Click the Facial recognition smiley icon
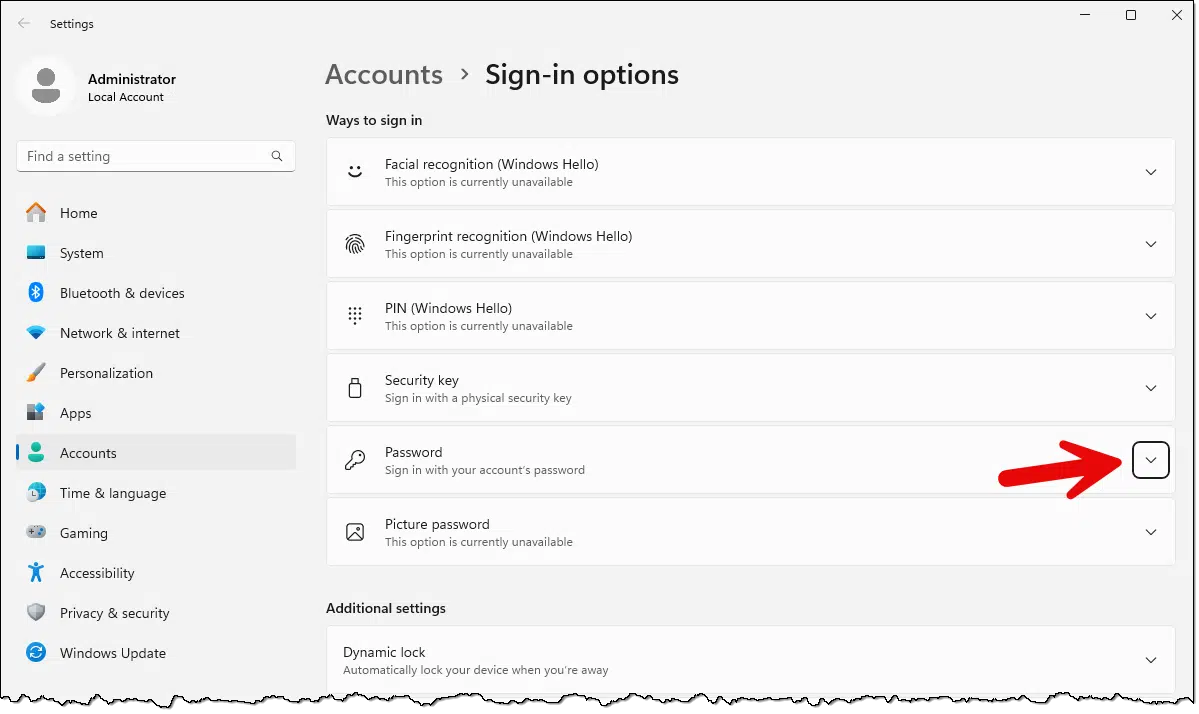This screenshot has width=1199, height=714. pos(355,172)
